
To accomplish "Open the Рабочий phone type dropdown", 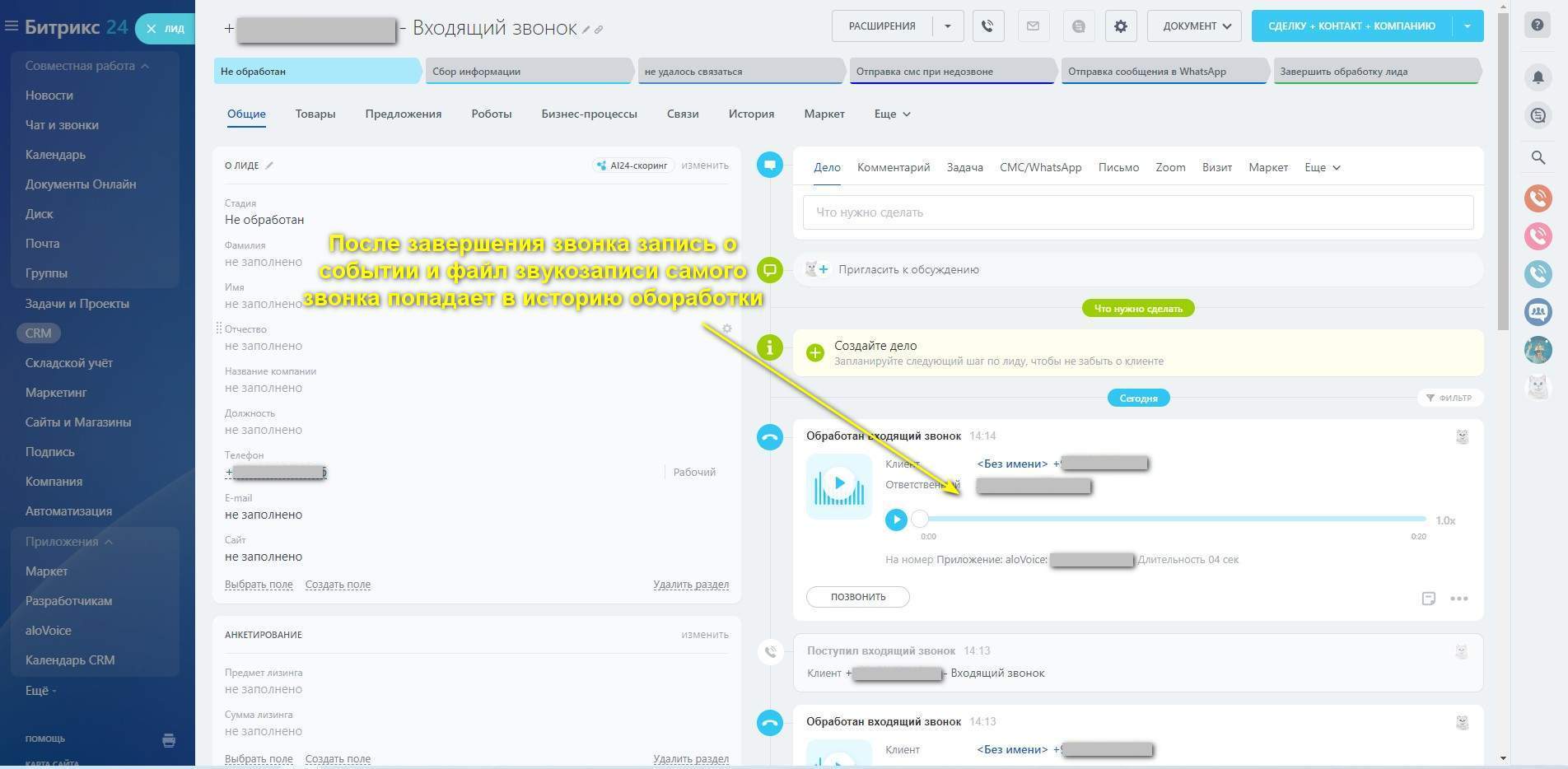I will [694, 473].
